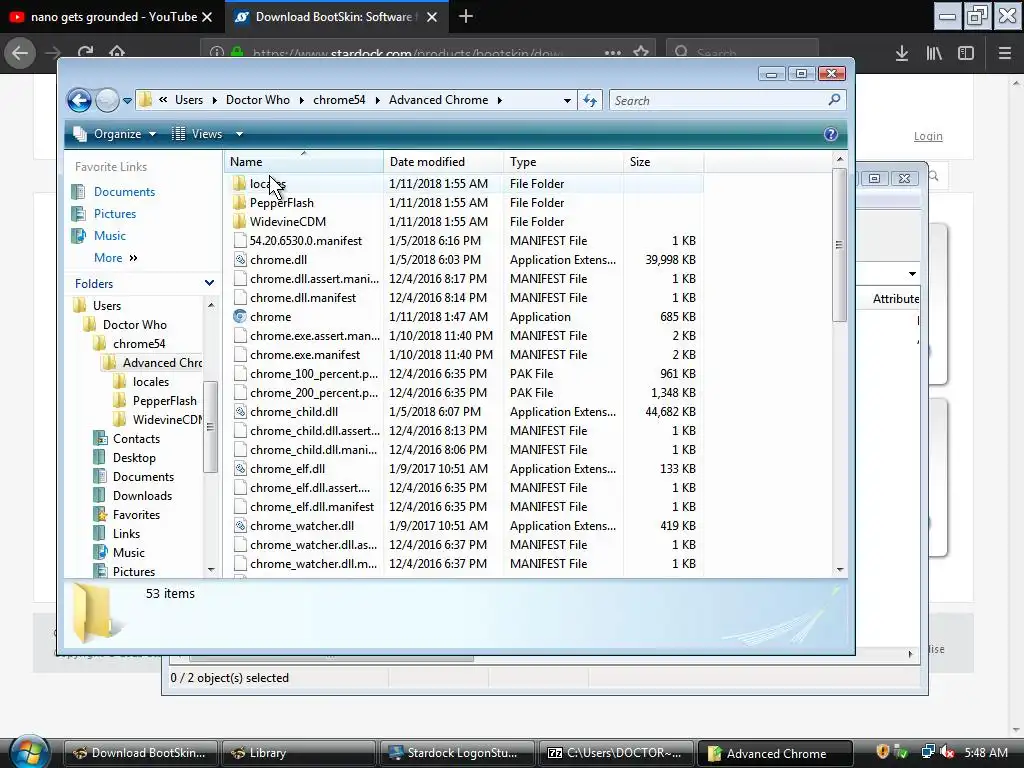The height and width of the screenshot is (768, 1024).
Task: Open Explorer Help icon
Action: tap(831, 134)
